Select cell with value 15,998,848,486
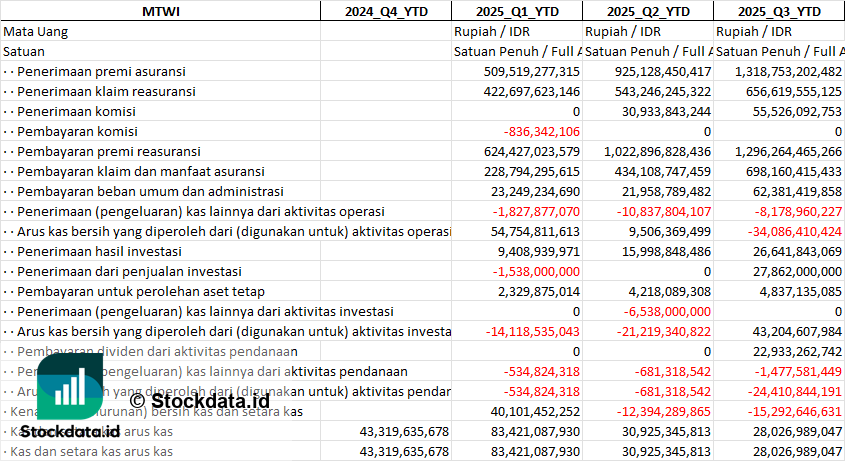 (x=648, y=251)
